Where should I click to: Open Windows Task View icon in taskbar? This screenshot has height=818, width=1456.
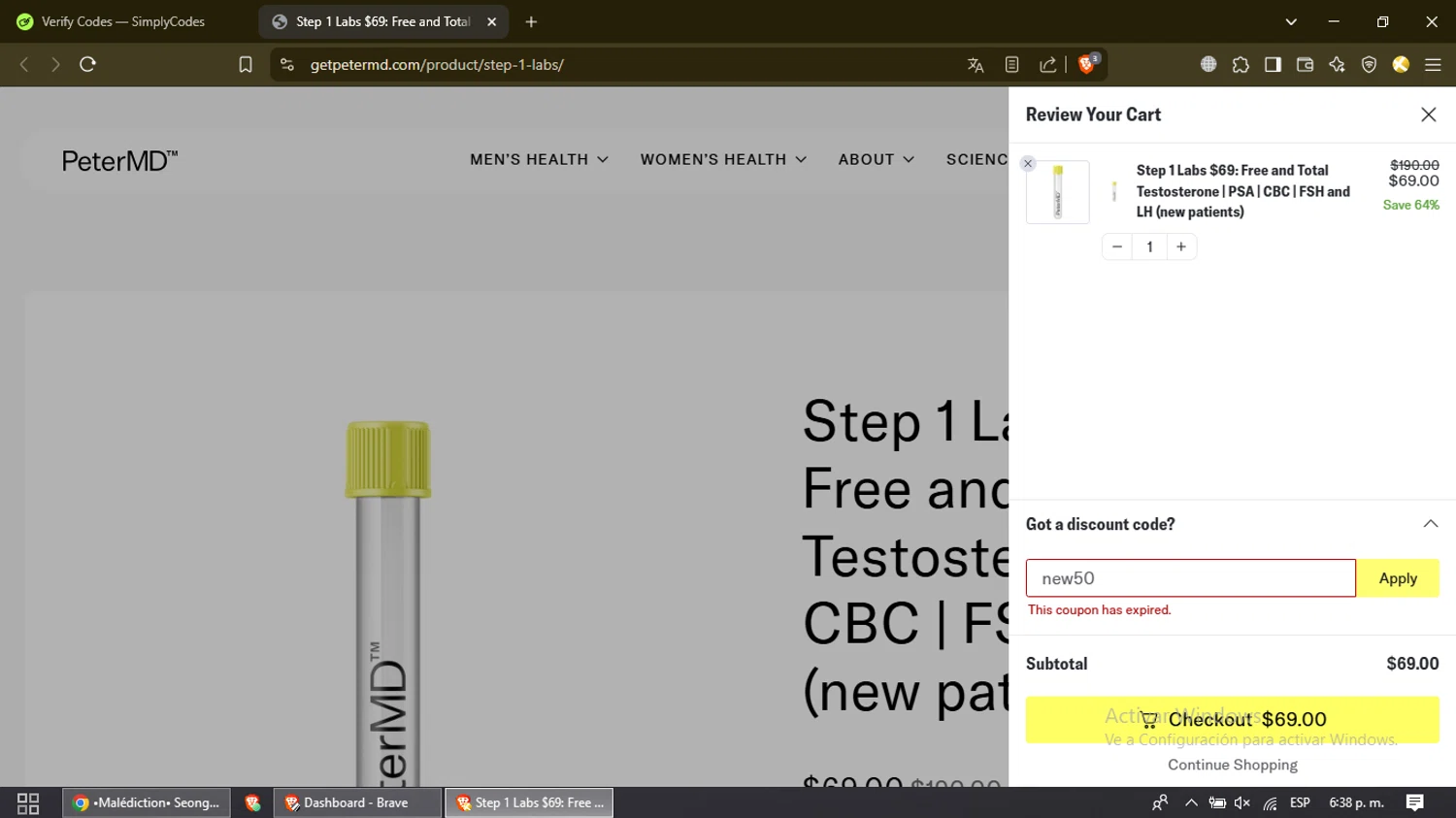[x=28, y=803]
